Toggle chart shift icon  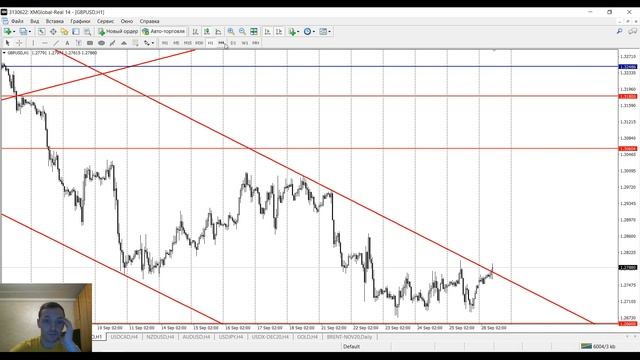click(x=279, y=31)
